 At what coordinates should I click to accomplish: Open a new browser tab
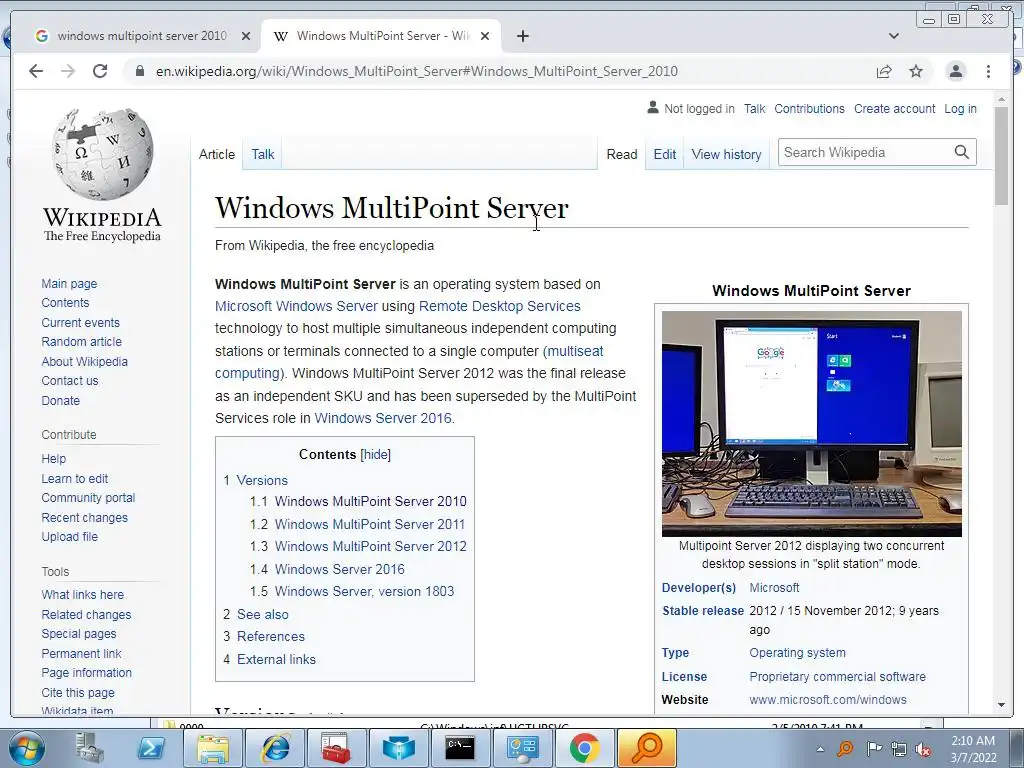tap(522, 36)
